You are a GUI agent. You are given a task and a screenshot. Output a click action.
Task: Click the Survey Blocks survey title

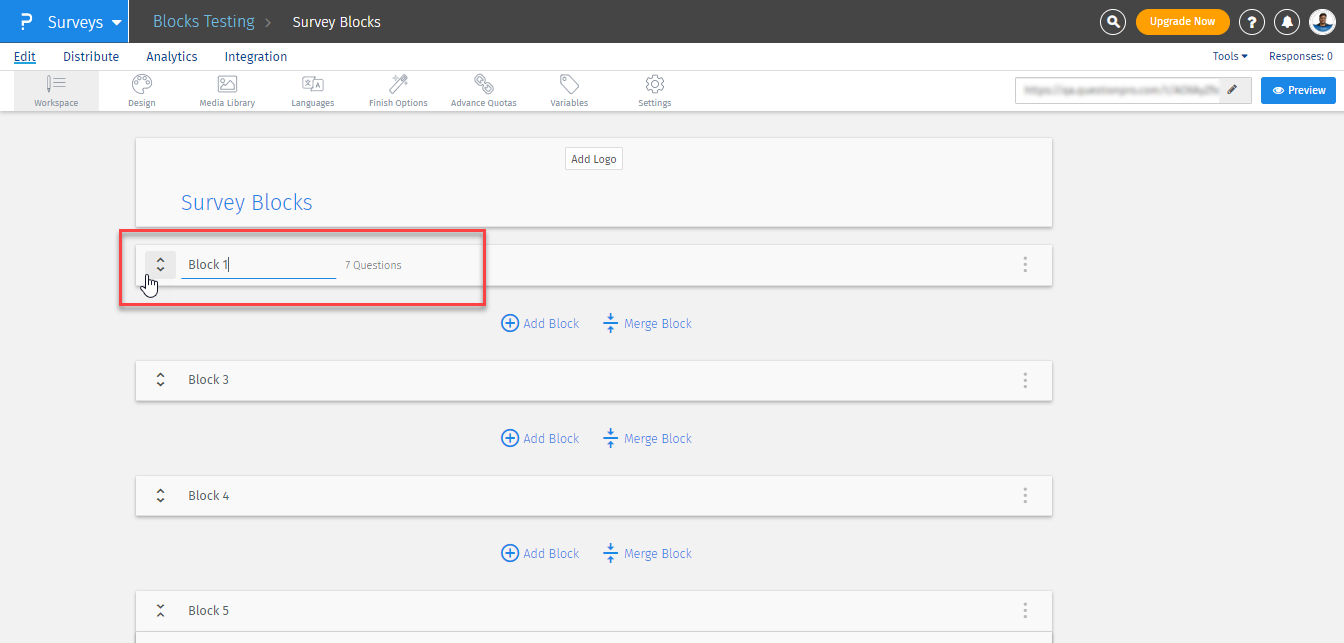[x=247, y=203]
